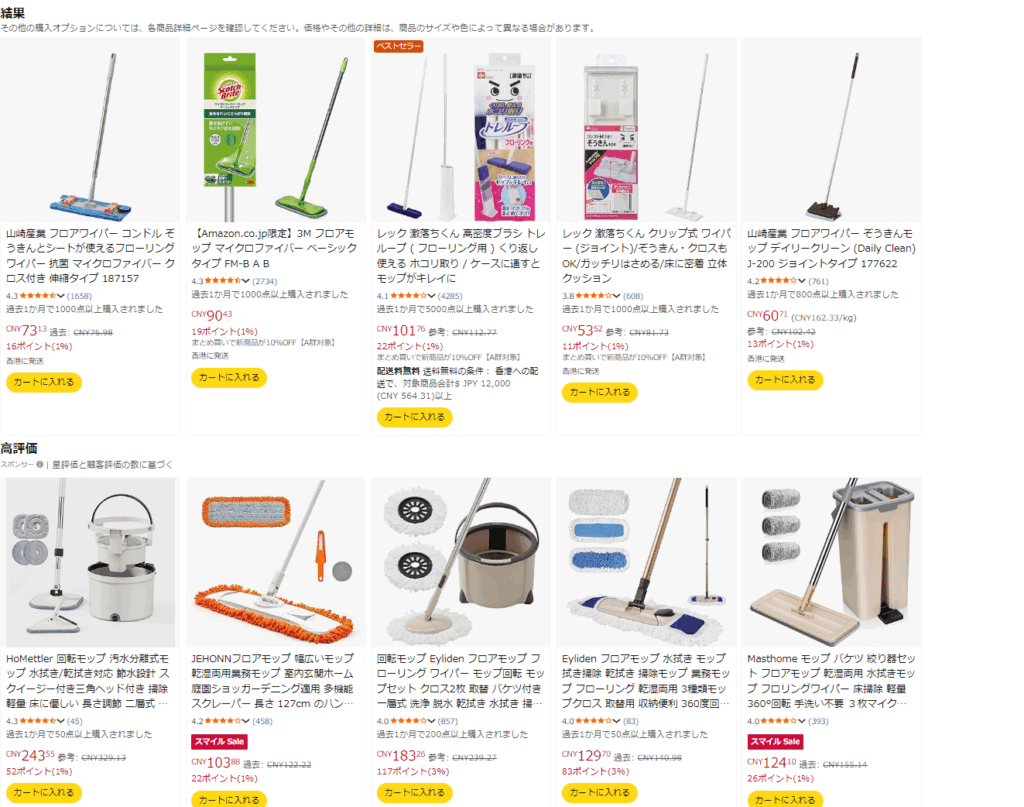This screenshot has width=1024, height=807.
Task: Click the スマイル Sale badge on JEHONN mop
Action: [x=219, y=741]
